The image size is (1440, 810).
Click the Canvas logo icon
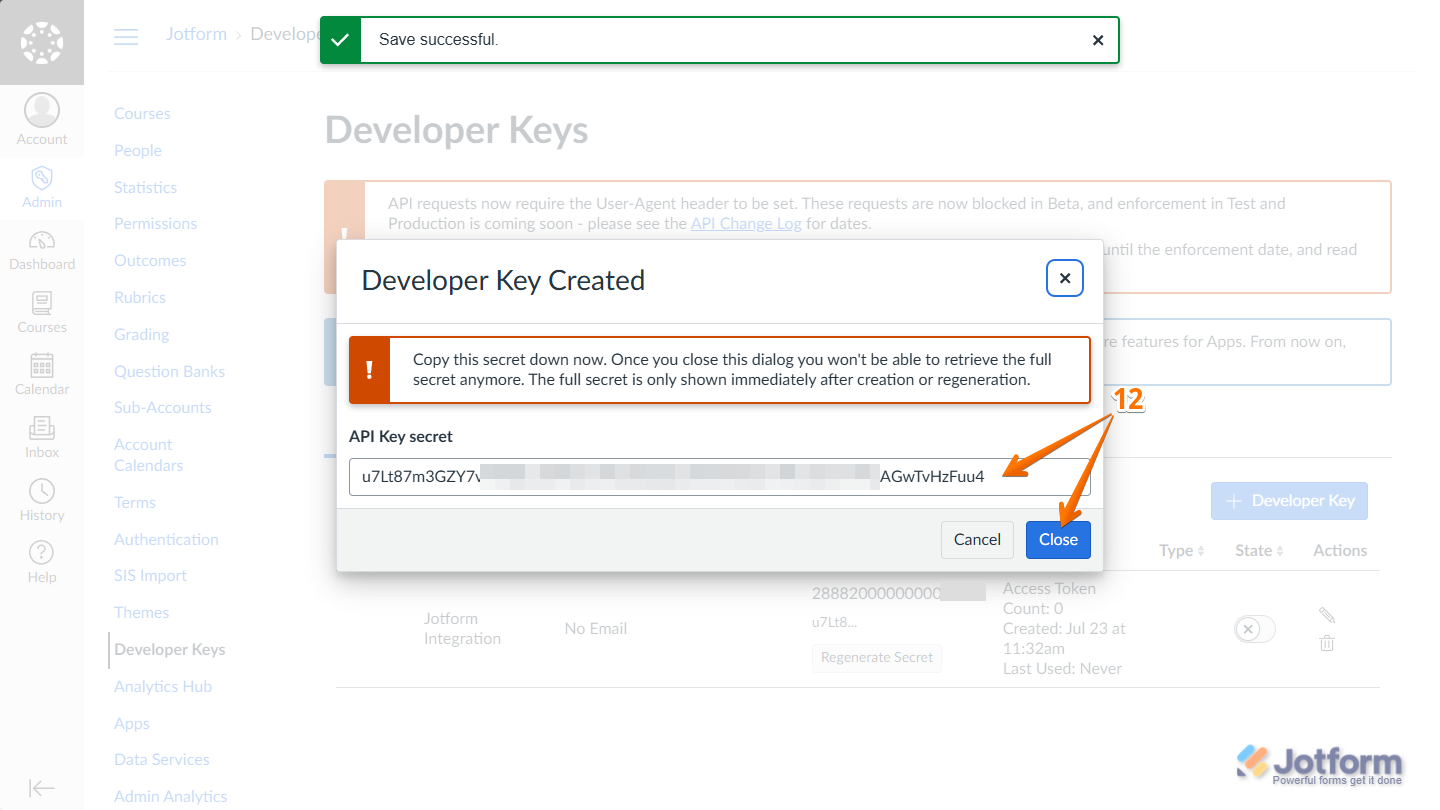42,42
